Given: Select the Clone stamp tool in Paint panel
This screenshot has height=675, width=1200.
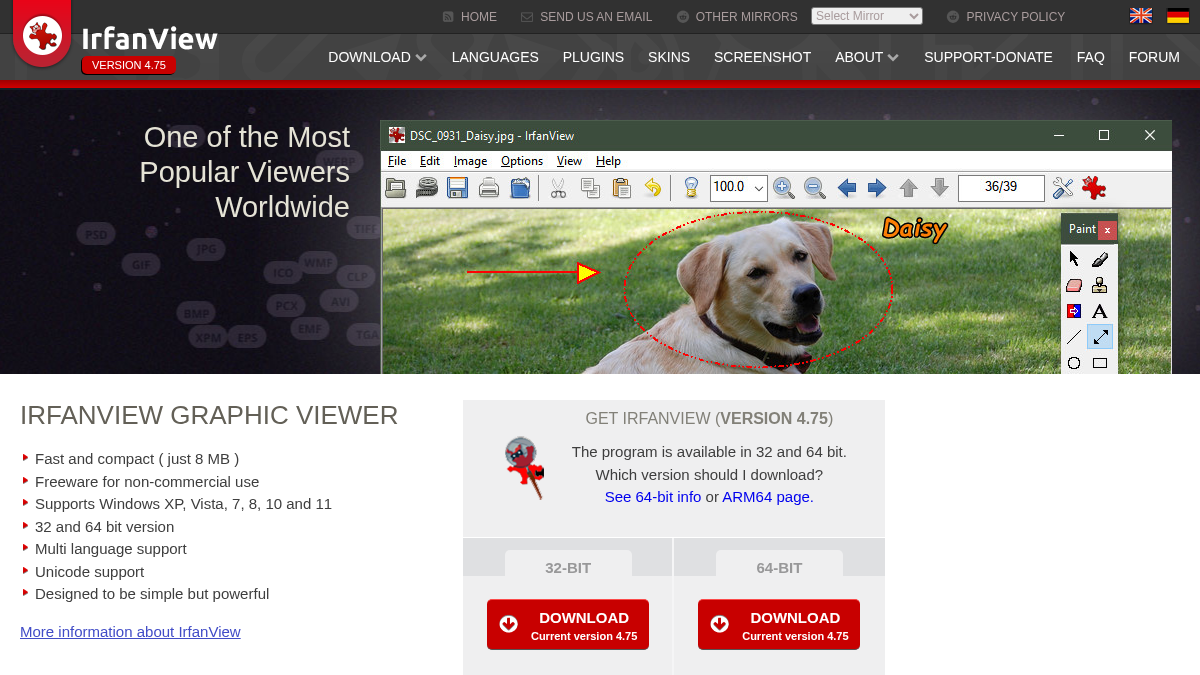Looking at the screenshot, I should 1100,285.
